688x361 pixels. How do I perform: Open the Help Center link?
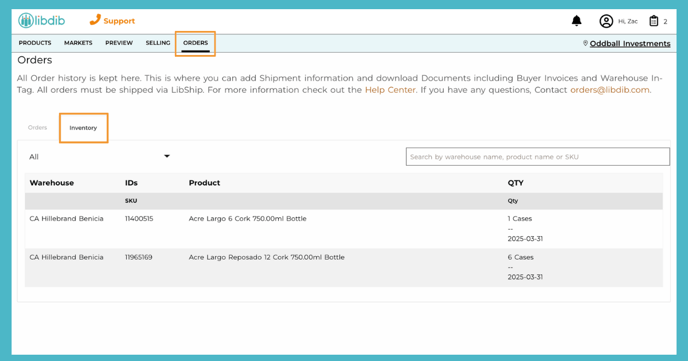coord(390,90)
